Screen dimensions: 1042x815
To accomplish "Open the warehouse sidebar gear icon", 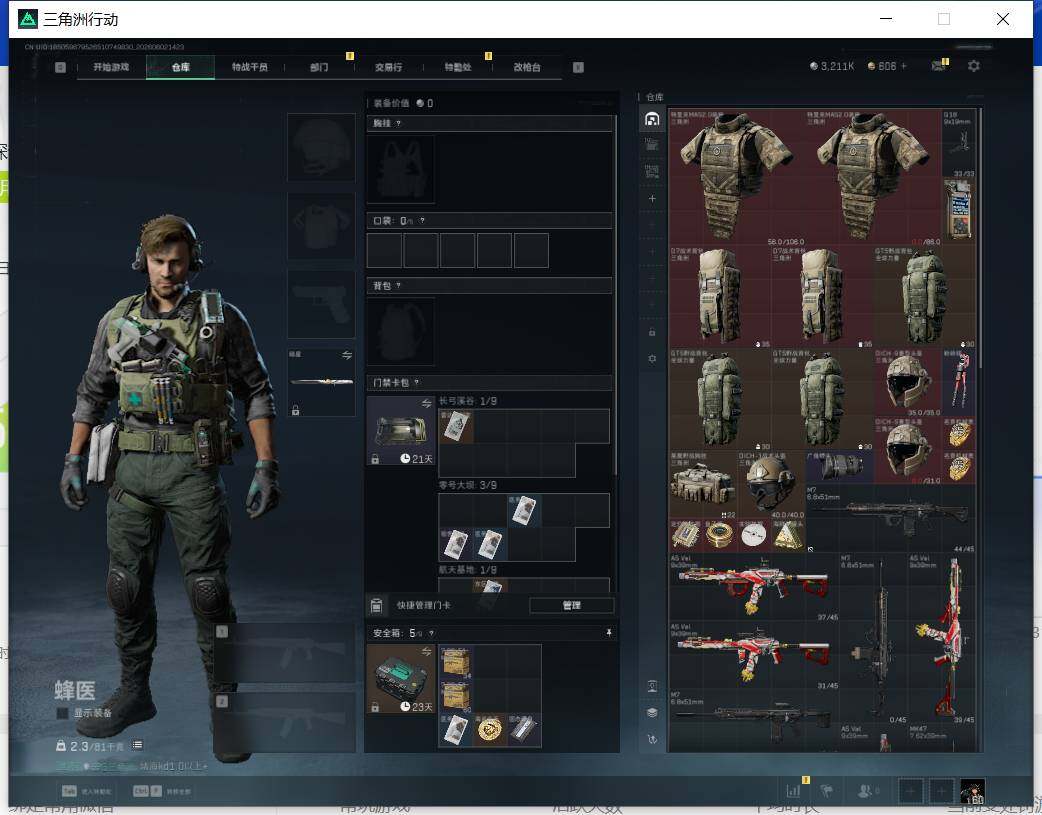I will click(x=652, y=358).
